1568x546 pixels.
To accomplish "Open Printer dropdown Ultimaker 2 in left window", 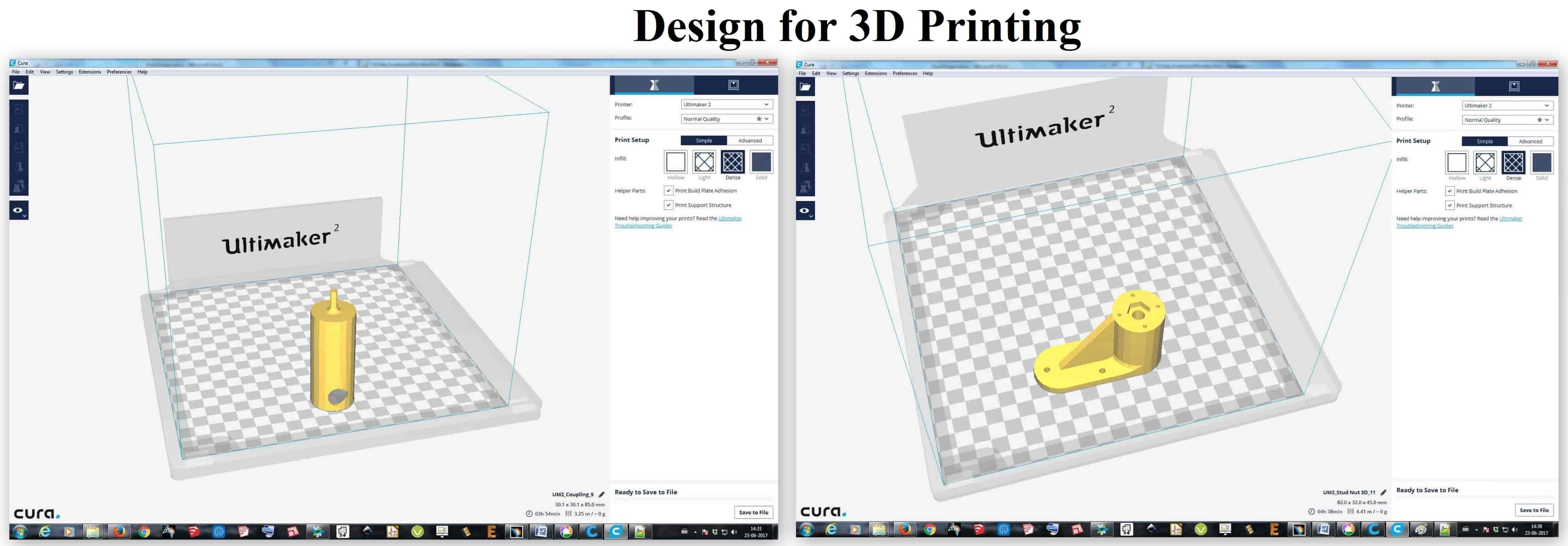I will (727, 104).
